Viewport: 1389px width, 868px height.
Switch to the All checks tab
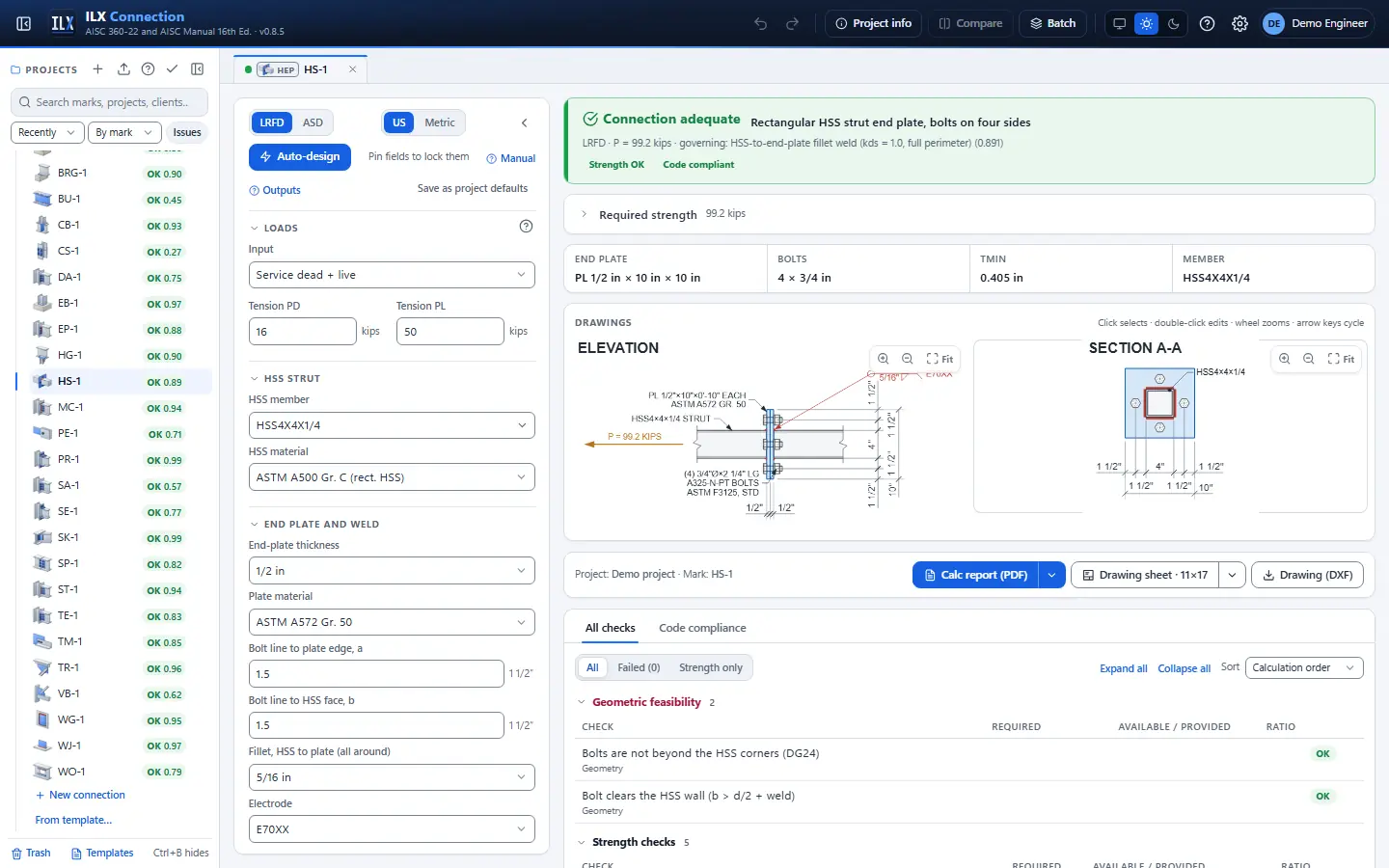coord(610,628)
